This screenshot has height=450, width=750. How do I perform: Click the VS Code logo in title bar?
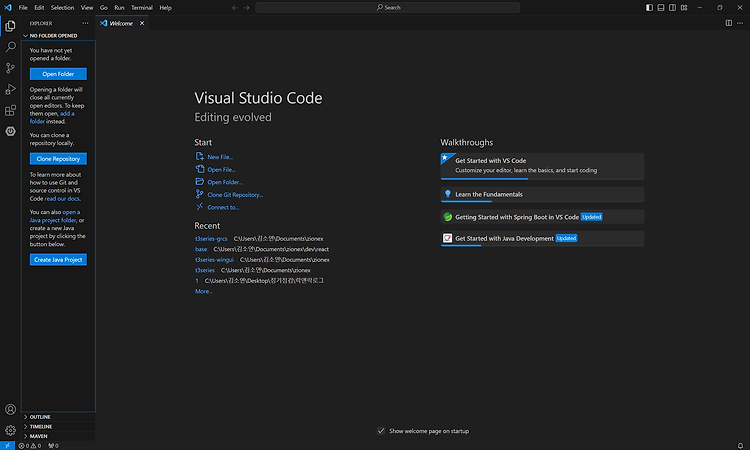coord(8,8)
